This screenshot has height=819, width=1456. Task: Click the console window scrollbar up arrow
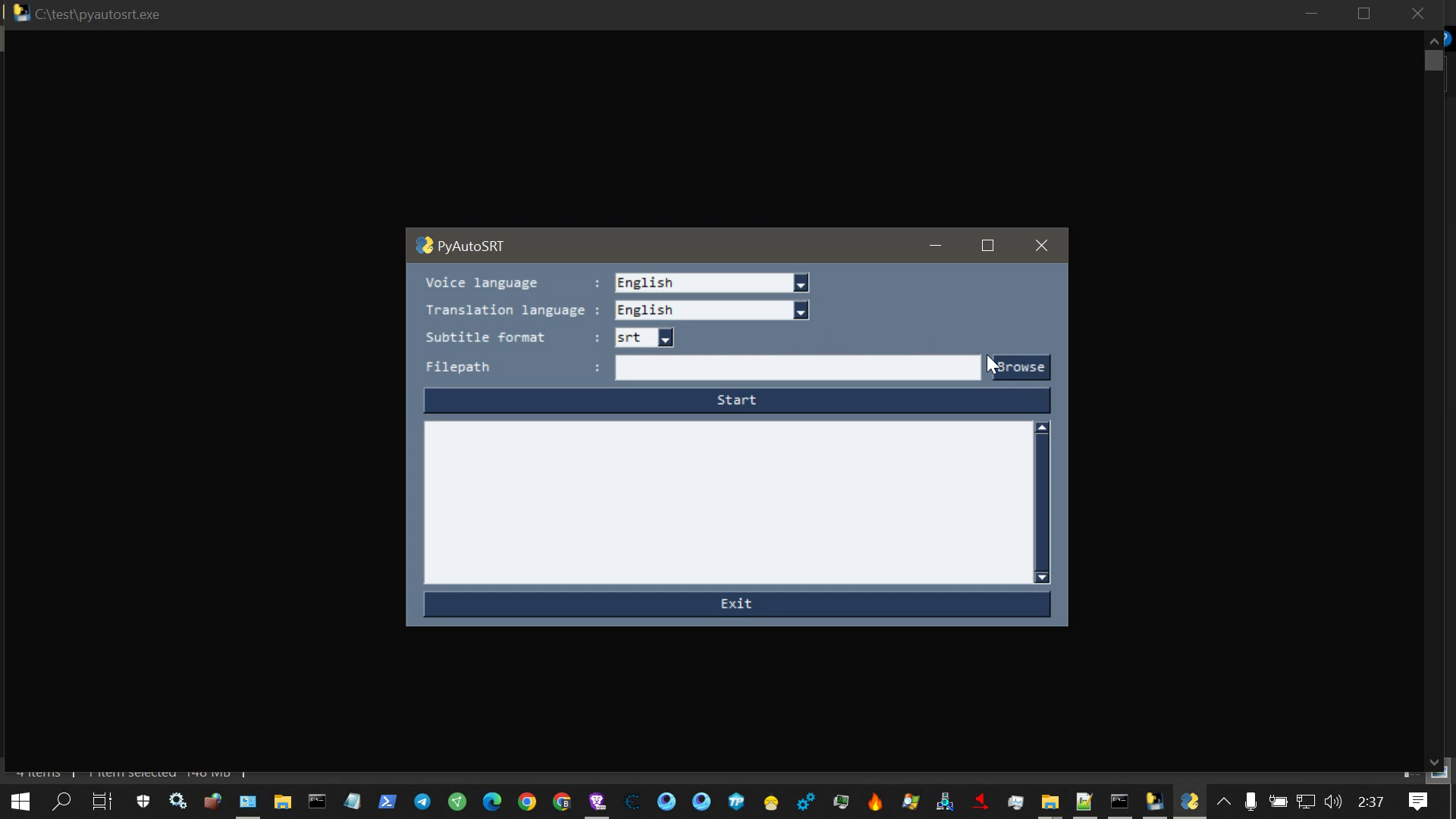point(1433,41)
